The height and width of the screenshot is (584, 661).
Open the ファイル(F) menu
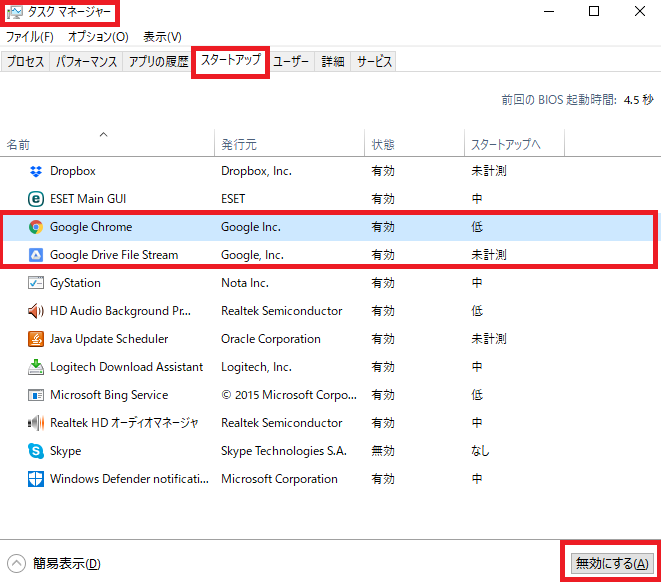(x=30, y=37)
